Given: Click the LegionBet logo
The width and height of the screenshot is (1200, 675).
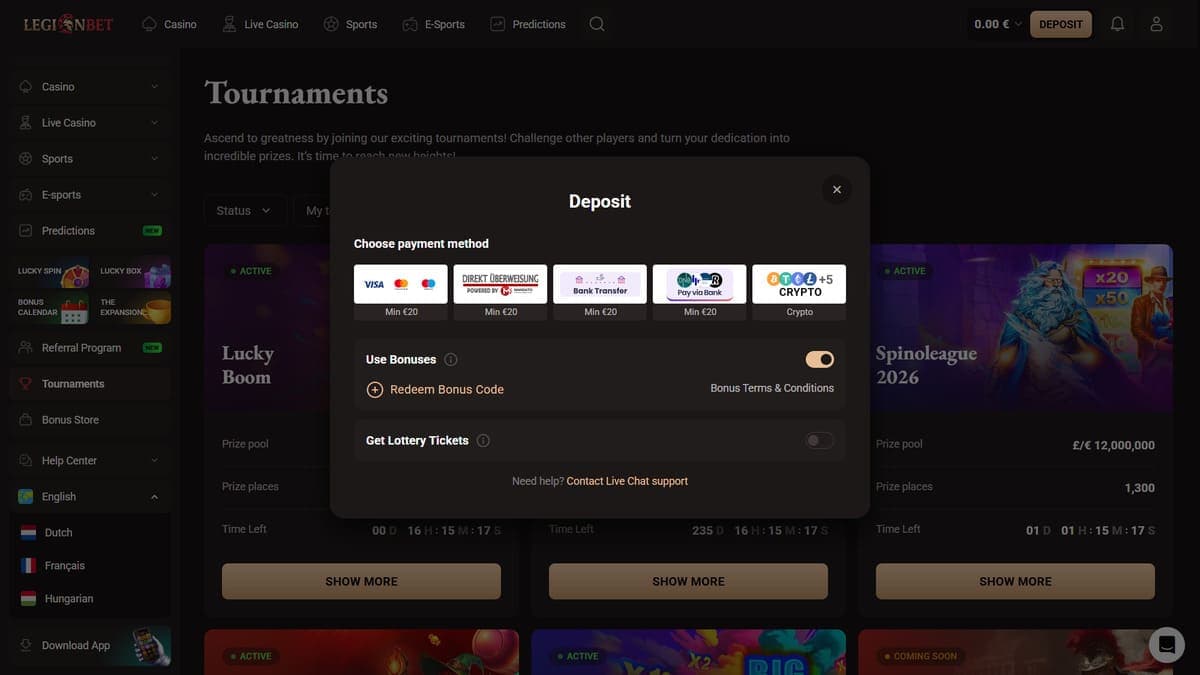Looking at the screenshot, I should [68, 24].
